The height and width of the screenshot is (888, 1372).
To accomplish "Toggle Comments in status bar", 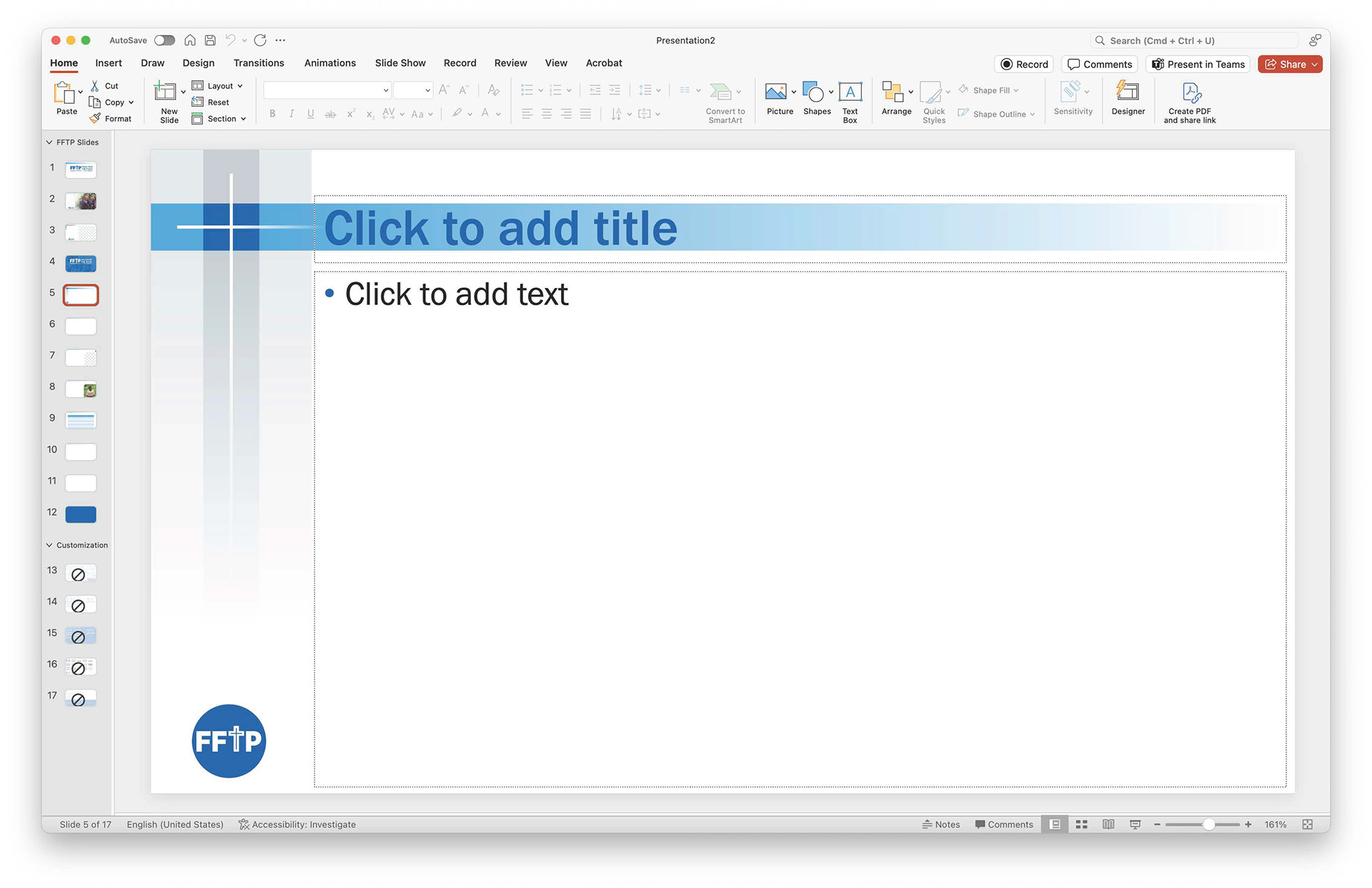I will point(1004,824).
